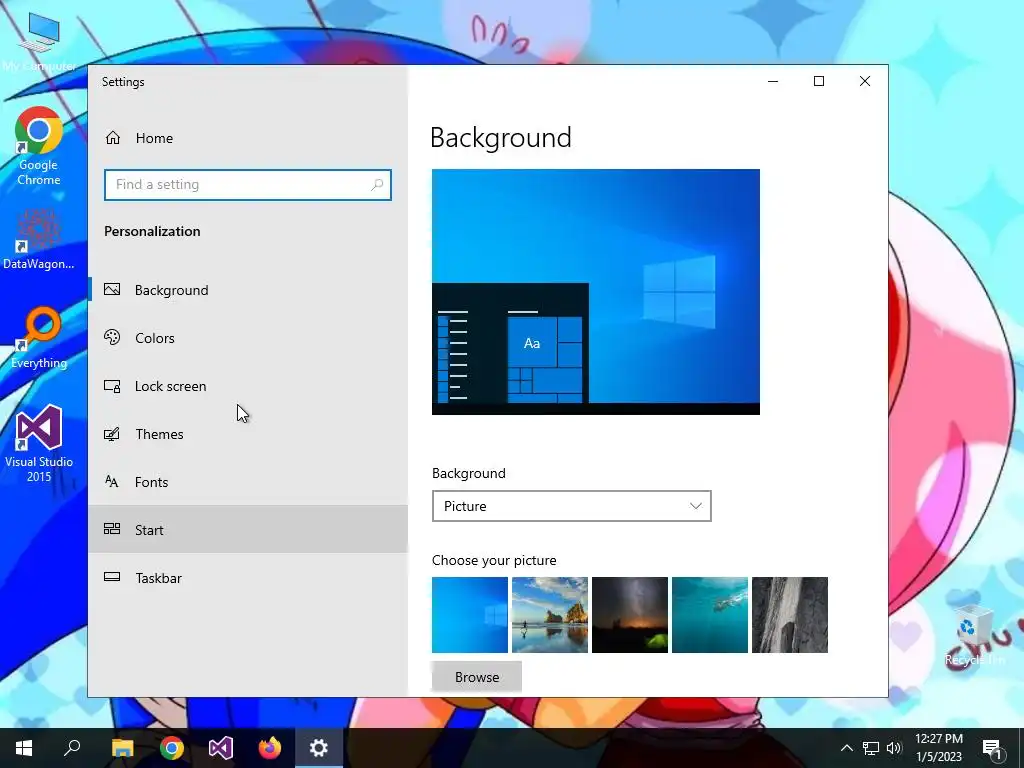Open Themes personalization page
This screenshot has height=768, width=1024.
click(248, 434)
